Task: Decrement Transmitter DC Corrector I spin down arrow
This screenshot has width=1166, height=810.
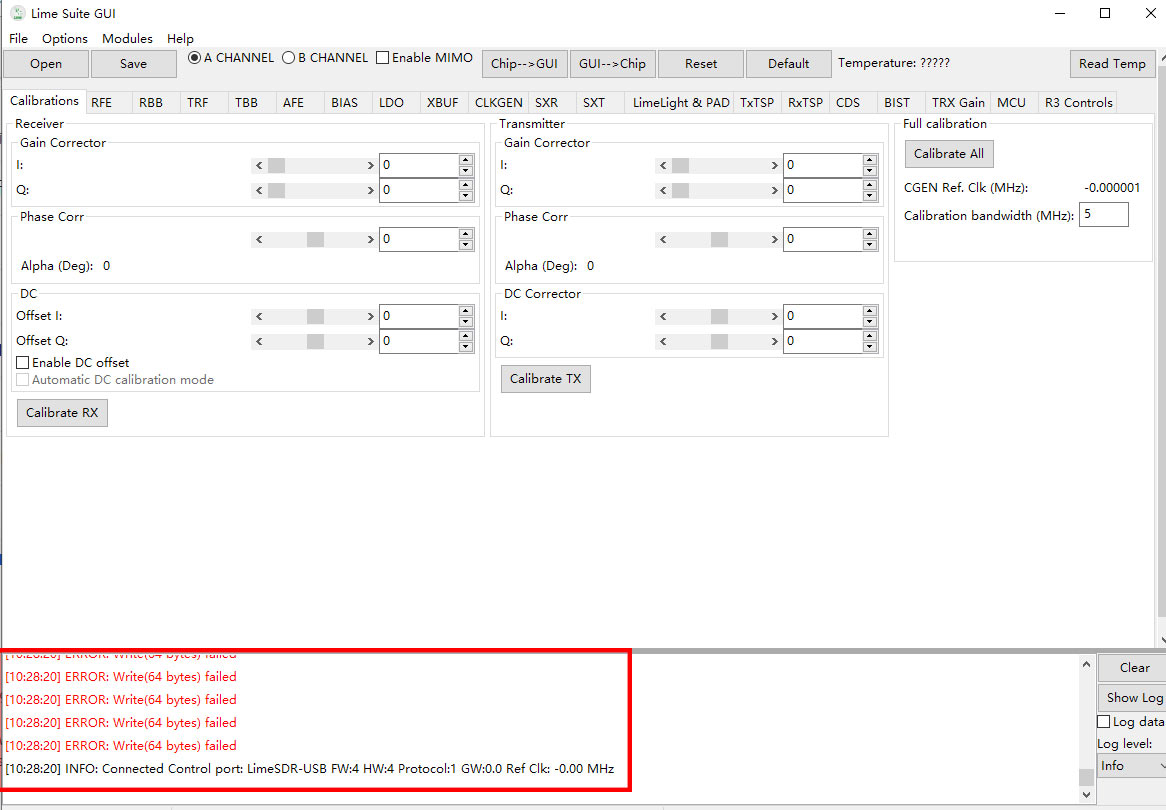Action: click(870, 321)
